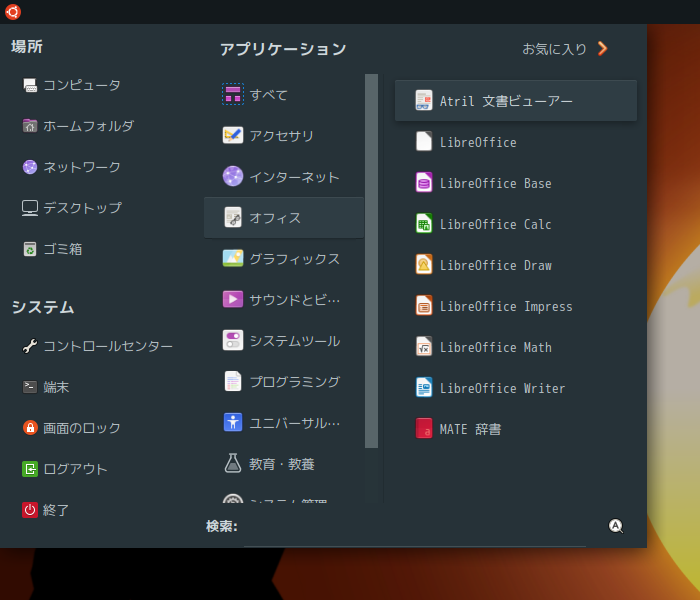Viewport: 700px width, 600px height.
Task: Click the category list vertical scrollbar
Action: pos(371,261)
